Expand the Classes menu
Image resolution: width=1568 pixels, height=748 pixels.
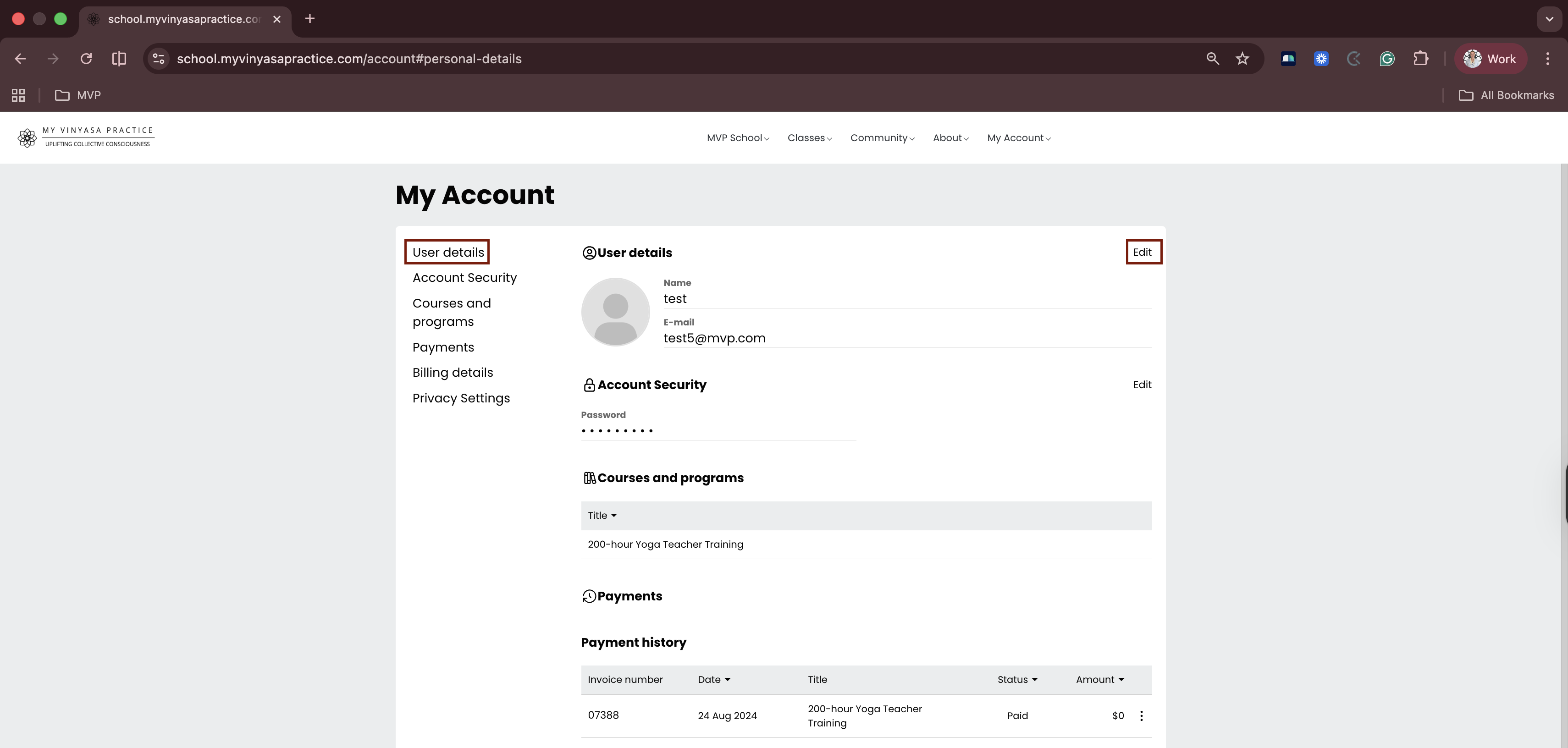click(810, 138)
